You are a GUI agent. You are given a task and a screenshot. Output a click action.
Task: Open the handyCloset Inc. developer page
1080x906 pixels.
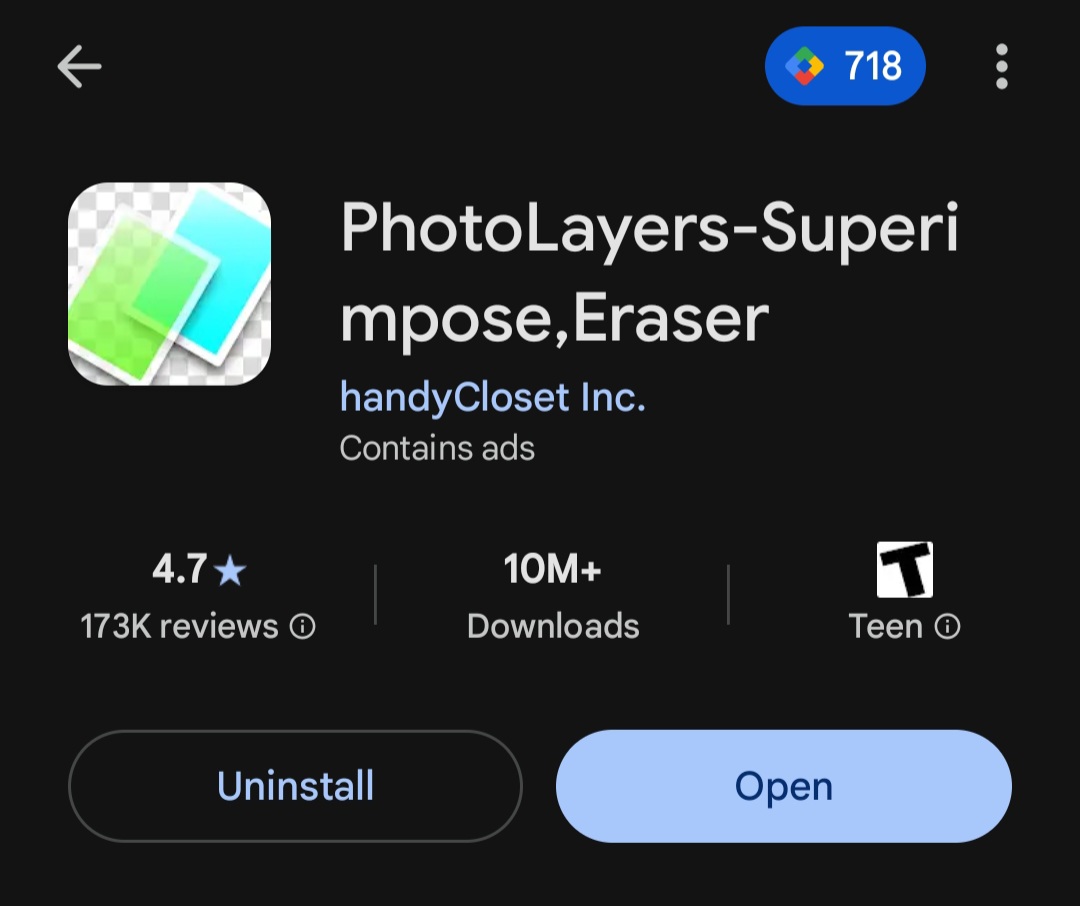[492, 398]
